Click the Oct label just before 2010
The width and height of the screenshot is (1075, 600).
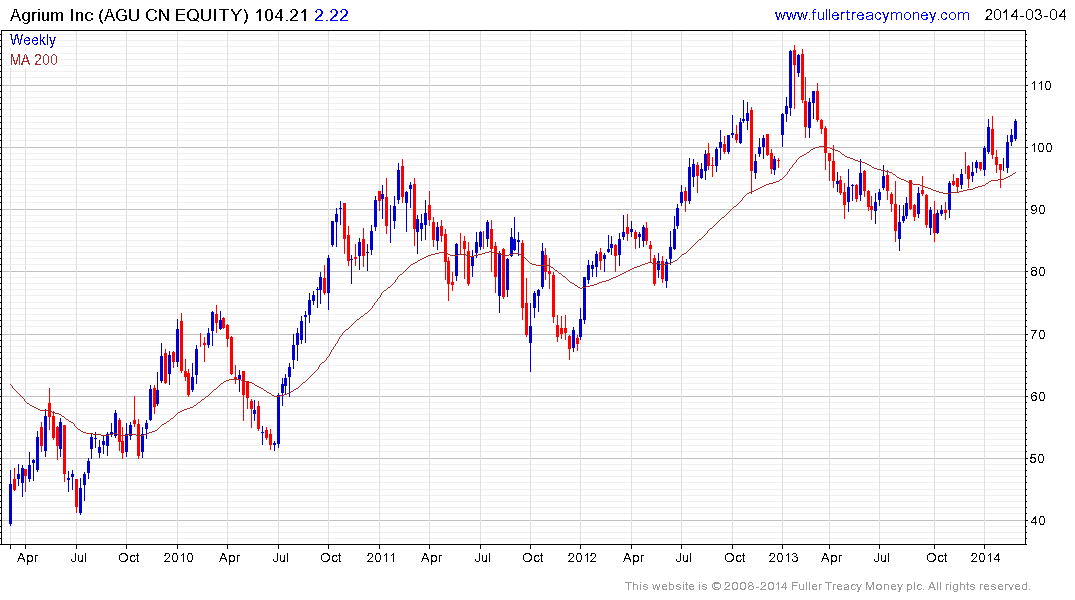click(129, 557)
